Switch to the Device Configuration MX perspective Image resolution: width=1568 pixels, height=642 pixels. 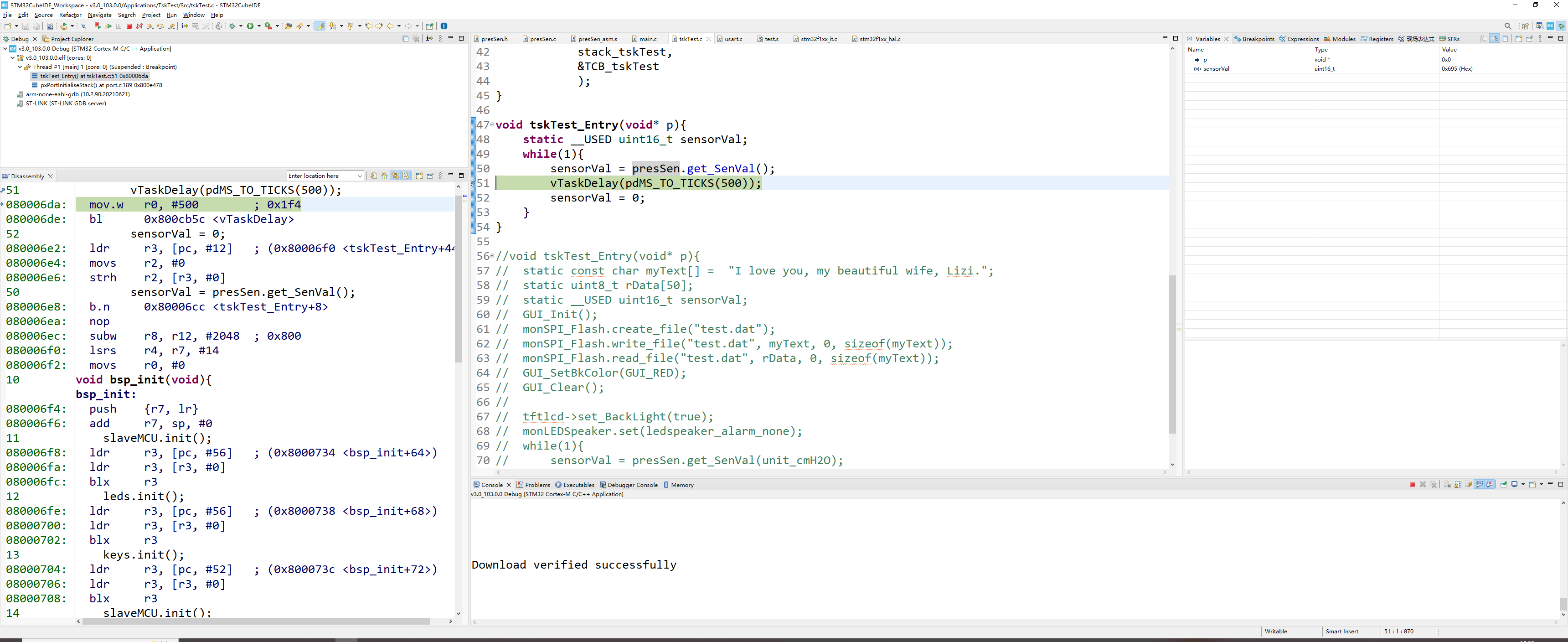pos(1550,26)
